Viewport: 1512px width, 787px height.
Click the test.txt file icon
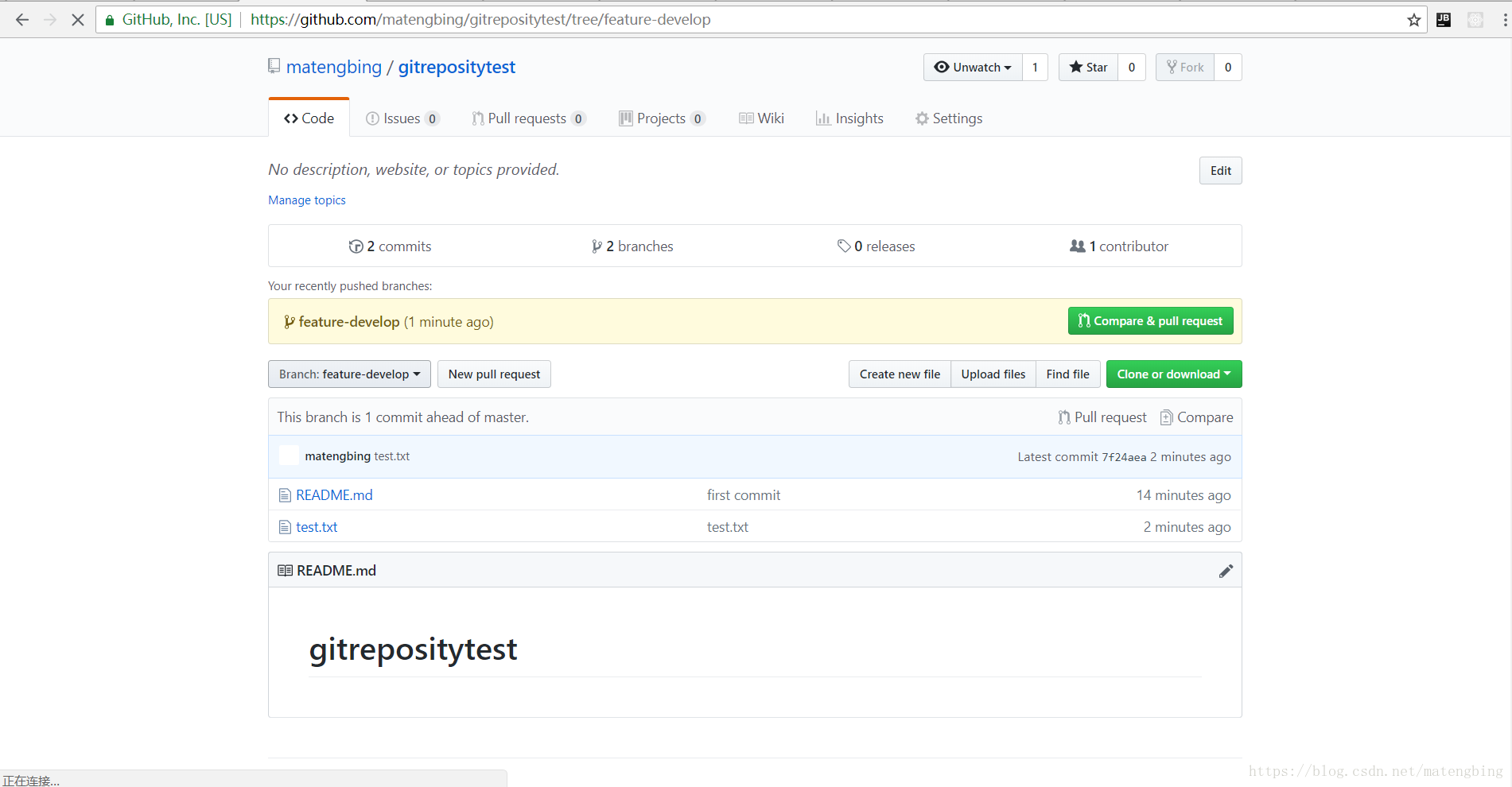tap(285, 527)
